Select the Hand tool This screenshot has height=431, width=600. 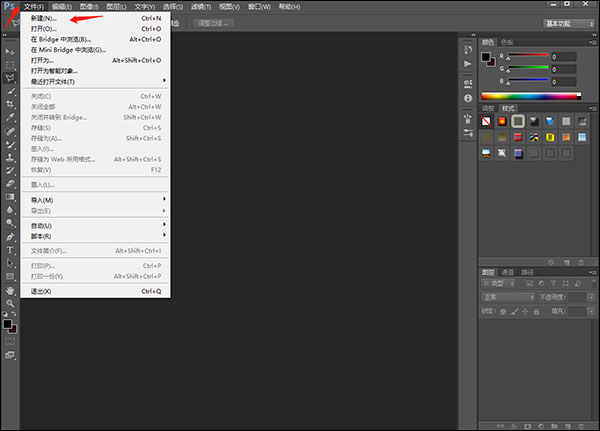10,289
